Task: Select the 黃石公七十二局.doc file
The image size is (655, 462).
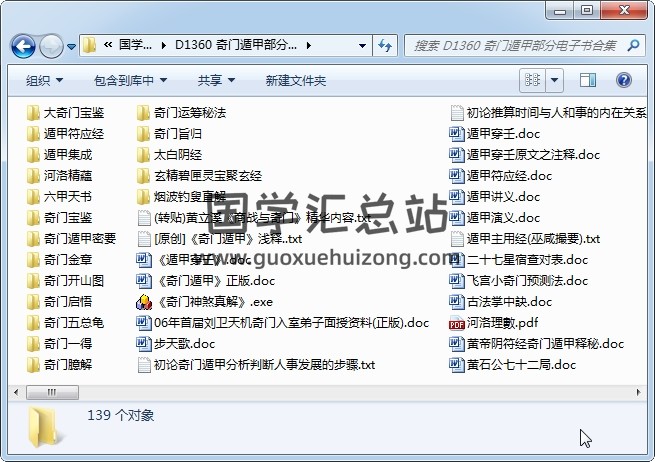Action: pos(513,365)
